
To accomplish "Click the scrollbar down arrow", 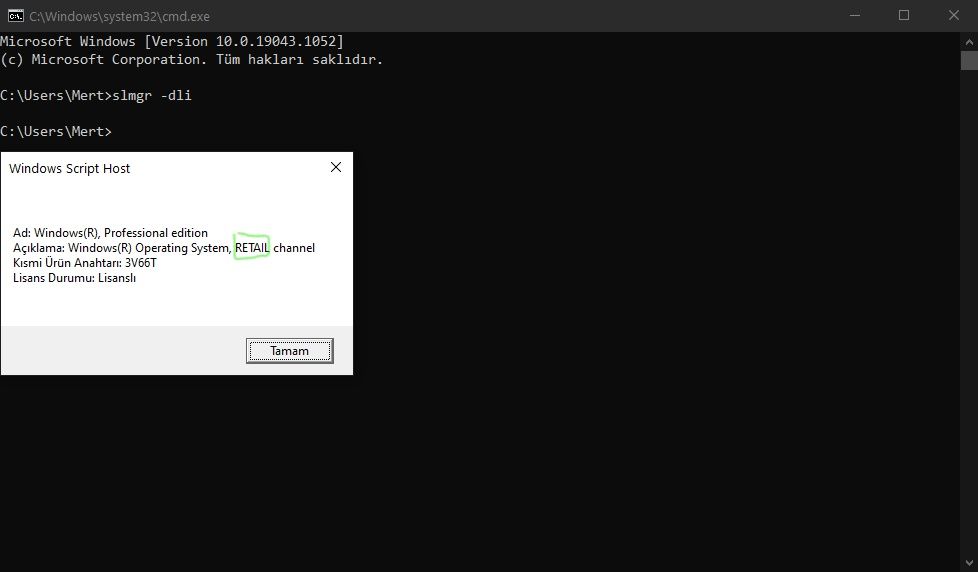I will 969,563.
